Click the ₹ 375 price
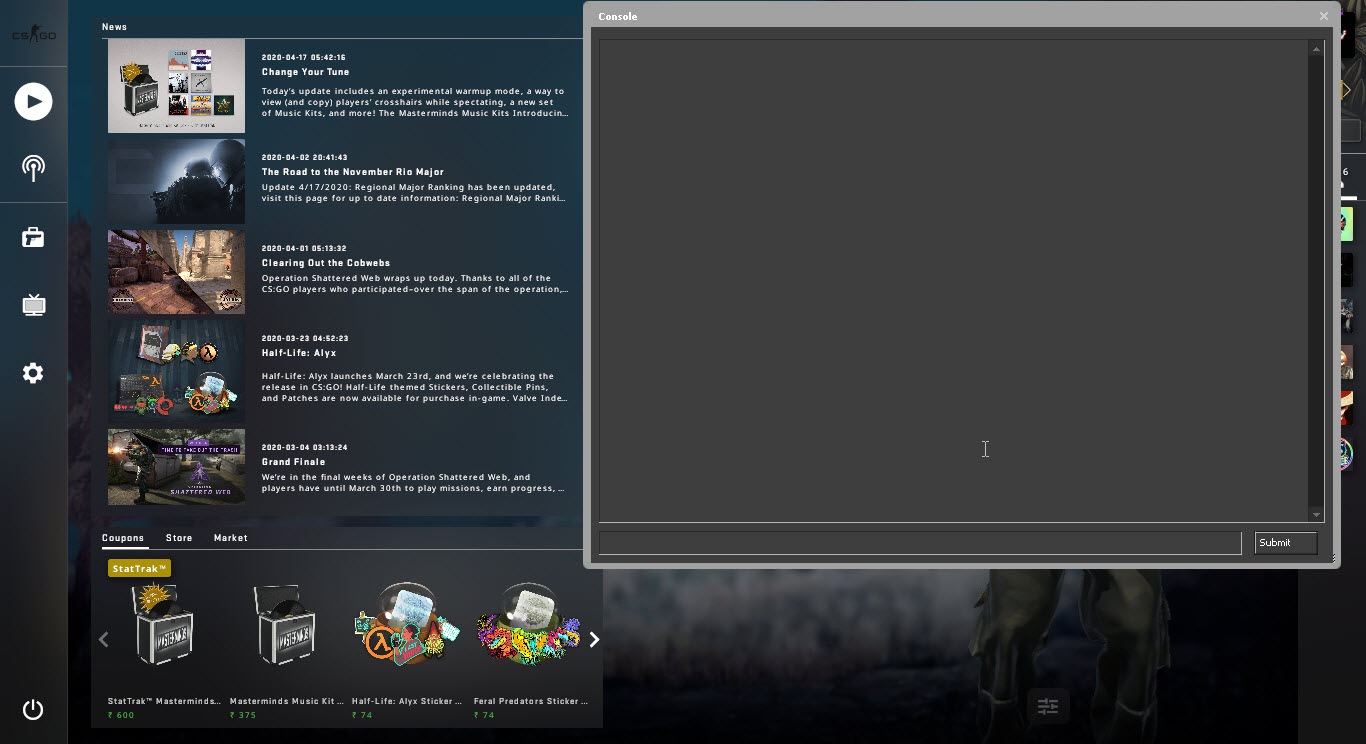This screenshot has height=744, width=1366. click(x=243, y=715)
